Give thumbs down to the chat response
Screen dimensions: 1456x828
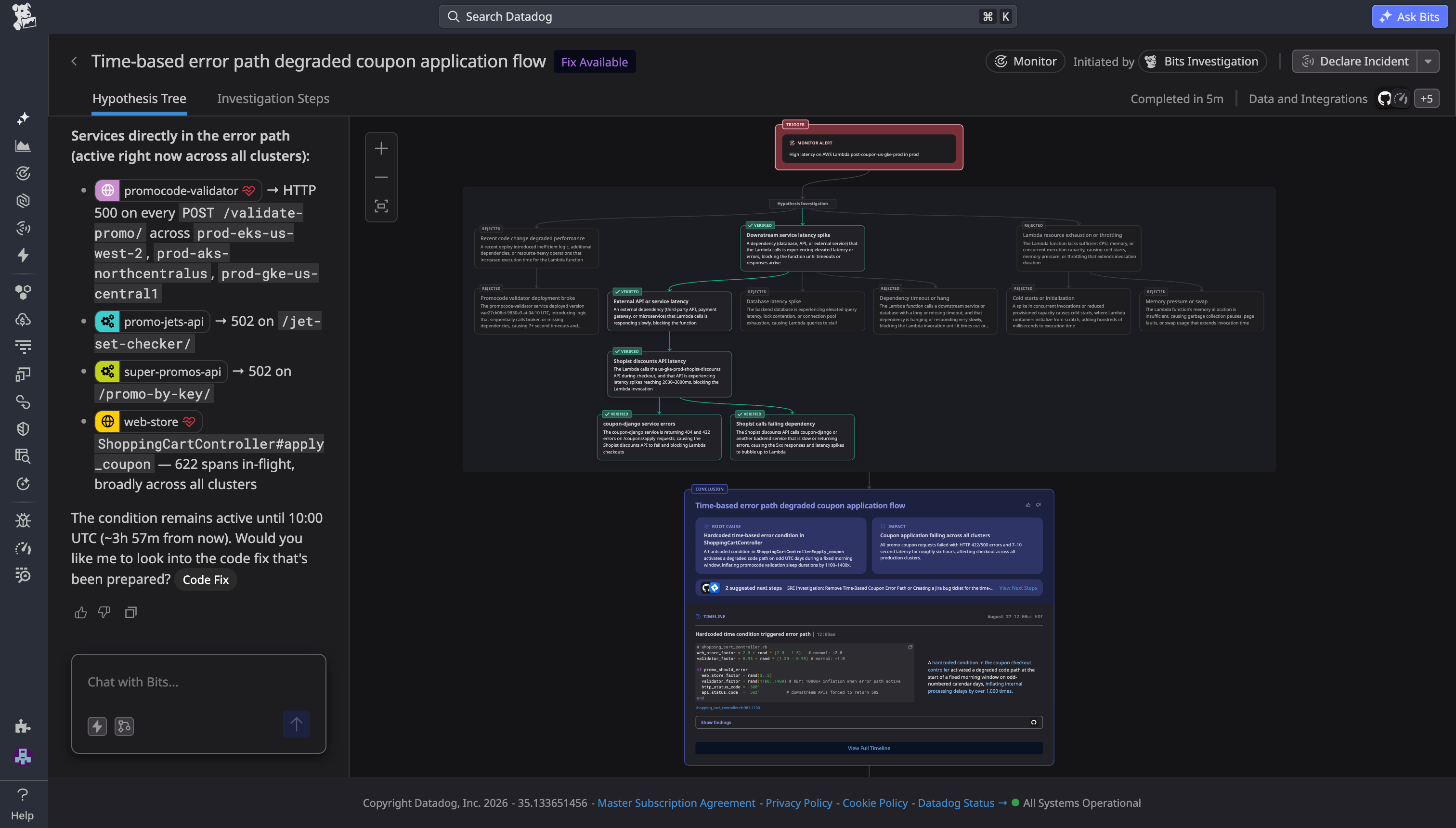(x=104, y=612)
